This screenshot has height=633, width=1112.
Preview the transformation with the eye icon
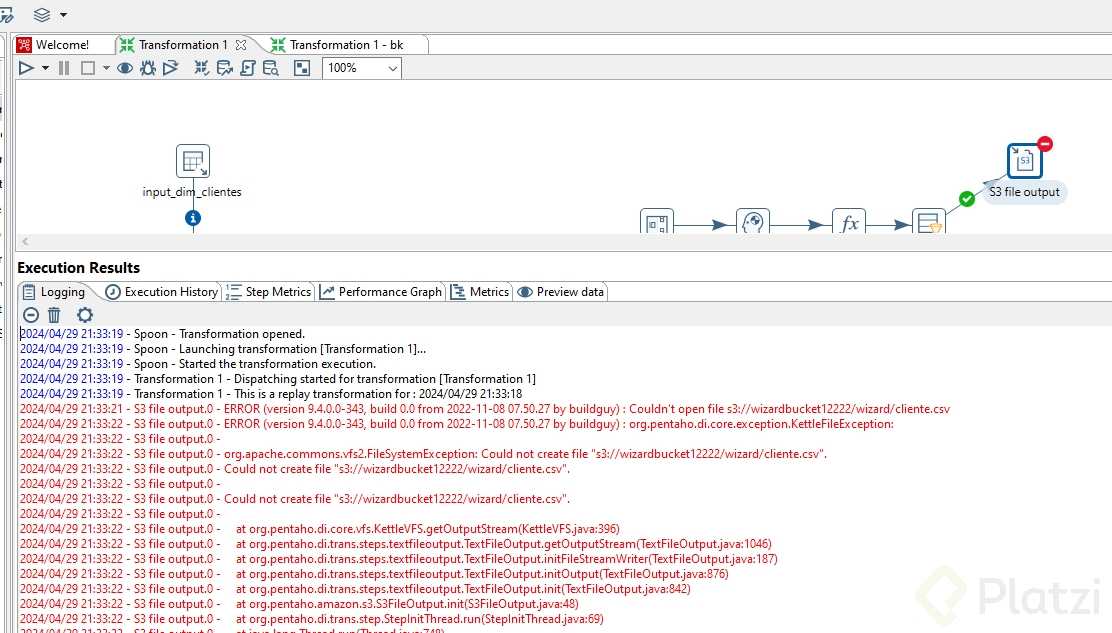click(125, 68)
